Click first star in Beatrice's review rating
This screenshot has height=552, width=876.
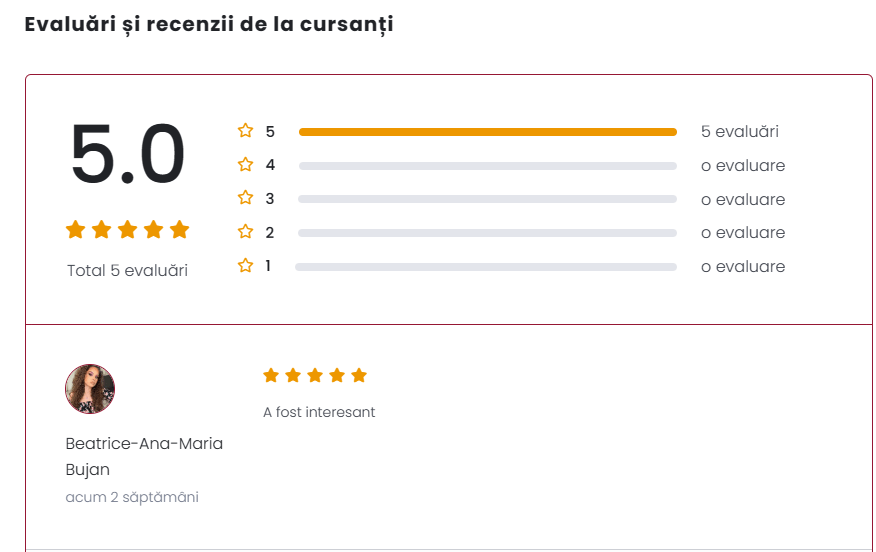tap(270, 375)
